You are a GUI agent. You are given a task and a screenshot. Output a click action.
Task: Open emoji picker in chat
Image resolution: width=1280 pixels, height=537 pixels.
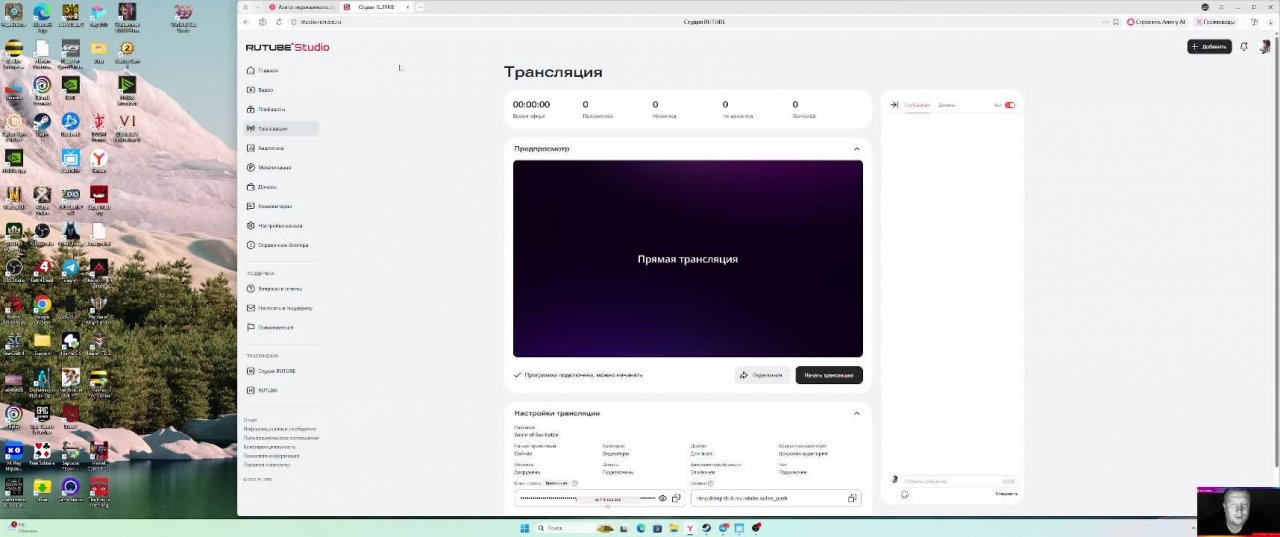905,494
